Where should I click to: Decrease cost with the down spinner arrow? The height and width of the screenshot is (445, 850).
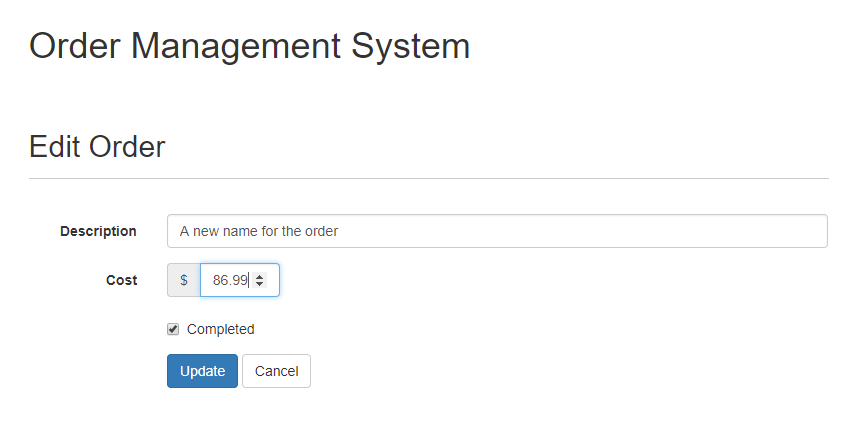pyautogui.click(x=260, y=285)
